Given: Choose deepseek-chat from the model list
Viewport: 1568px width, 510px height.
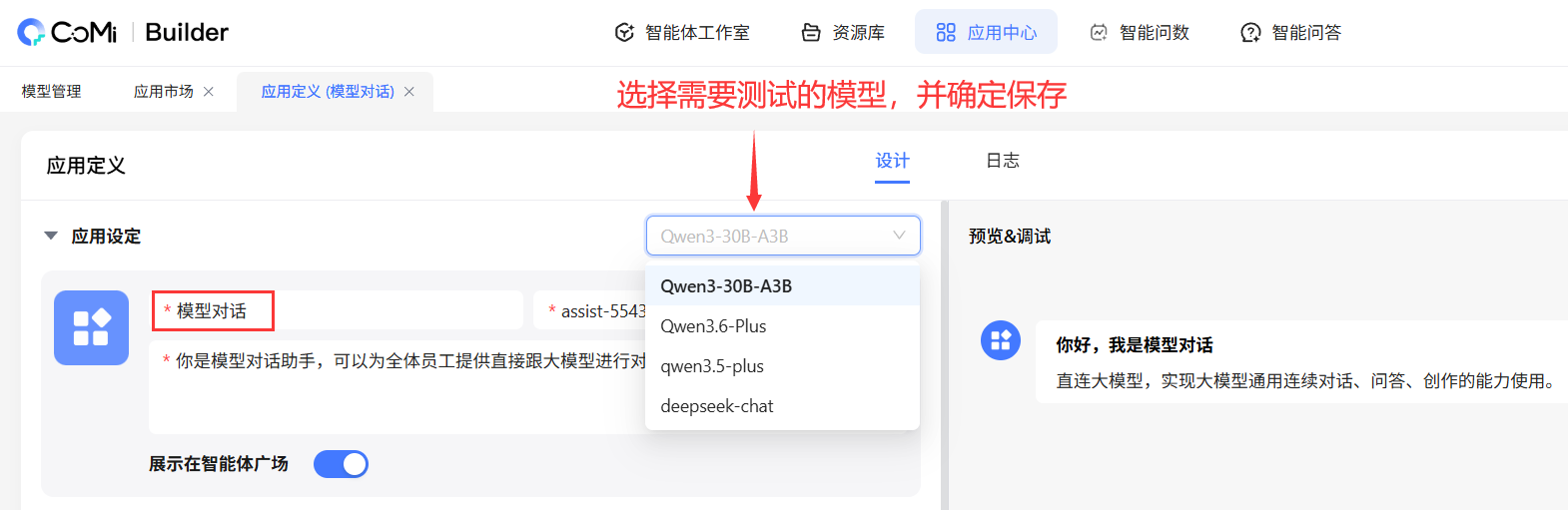Looking at the screenshot, I should [x=783, y=405].
